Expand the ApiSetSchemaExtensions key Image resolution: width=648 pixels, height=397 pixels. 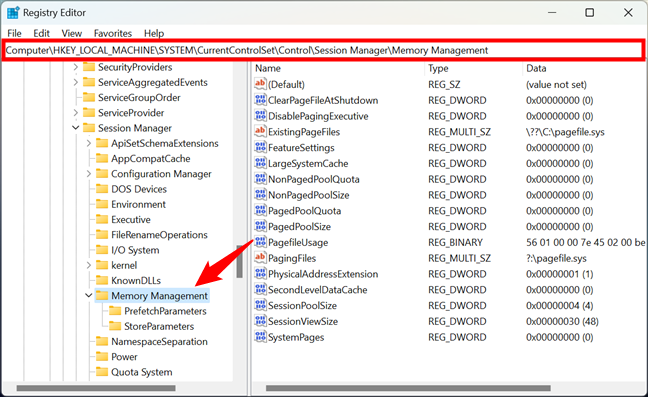click(x=89, y=143)
